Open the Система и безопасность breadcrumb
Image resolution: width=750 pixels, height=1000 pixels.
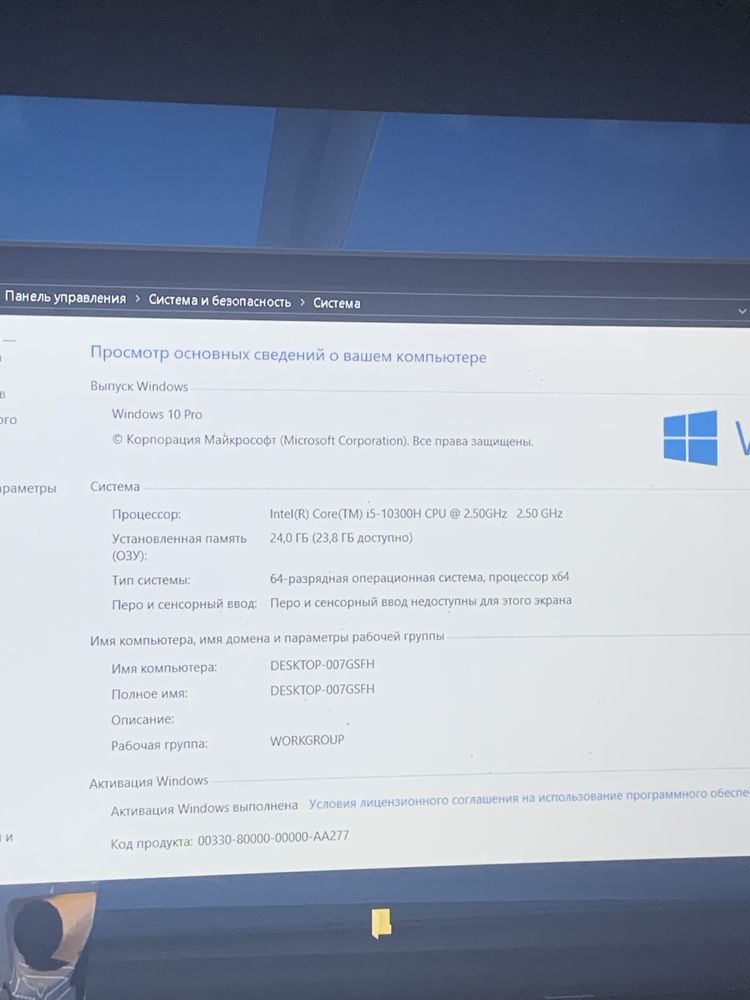(x=219, y=300)
